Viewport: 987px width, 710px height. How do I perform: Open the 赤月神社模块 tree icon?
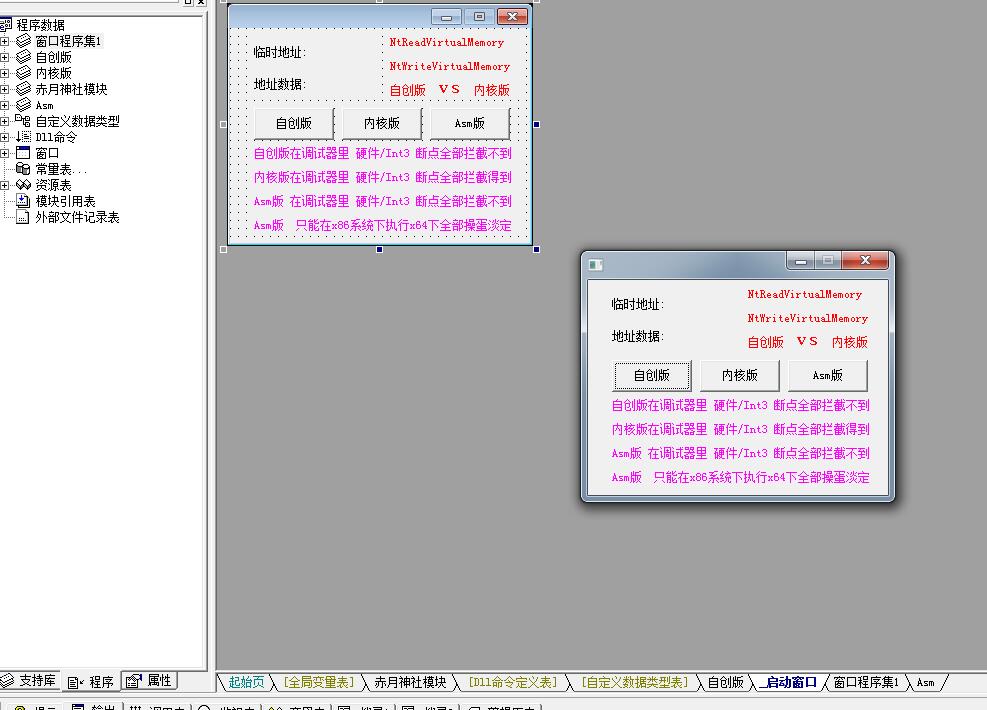tap(23, 89)
